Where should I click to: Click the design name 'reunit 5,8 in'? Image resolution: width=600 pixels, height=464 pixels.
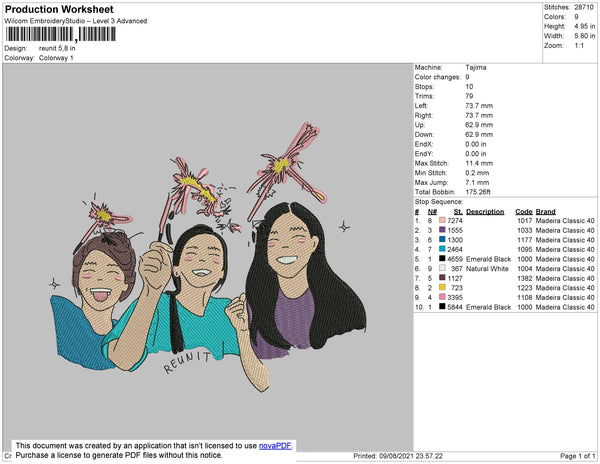[57, 49]
